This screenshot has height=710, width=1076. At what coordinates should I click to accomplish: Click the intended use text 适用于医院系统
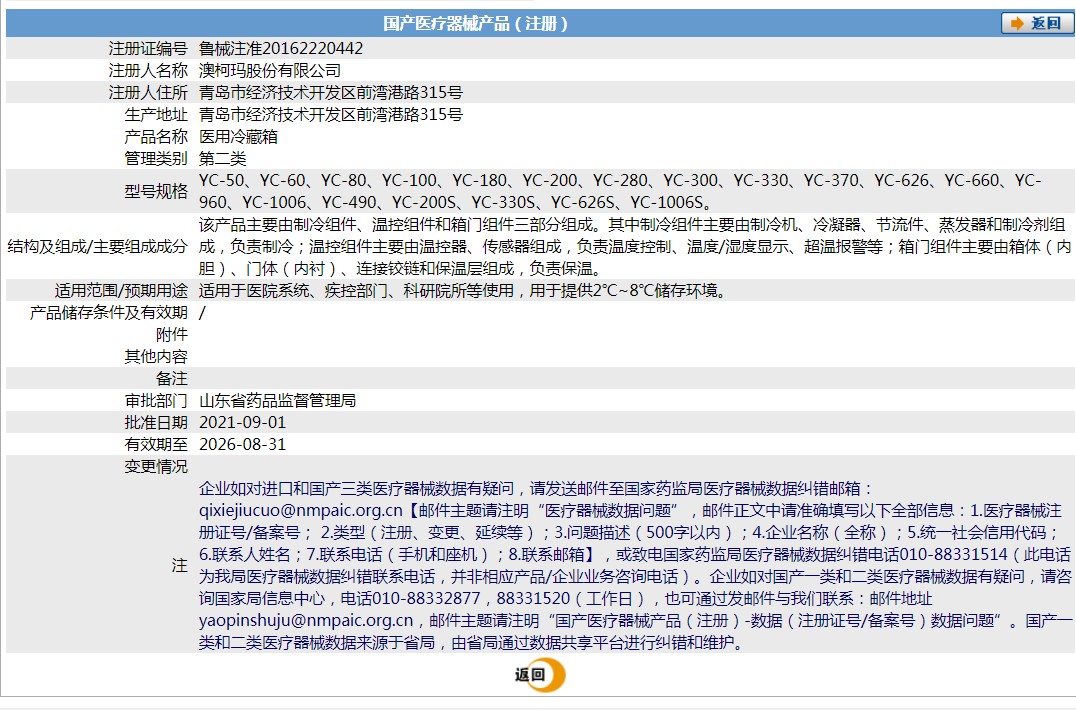tap(463, 291)
